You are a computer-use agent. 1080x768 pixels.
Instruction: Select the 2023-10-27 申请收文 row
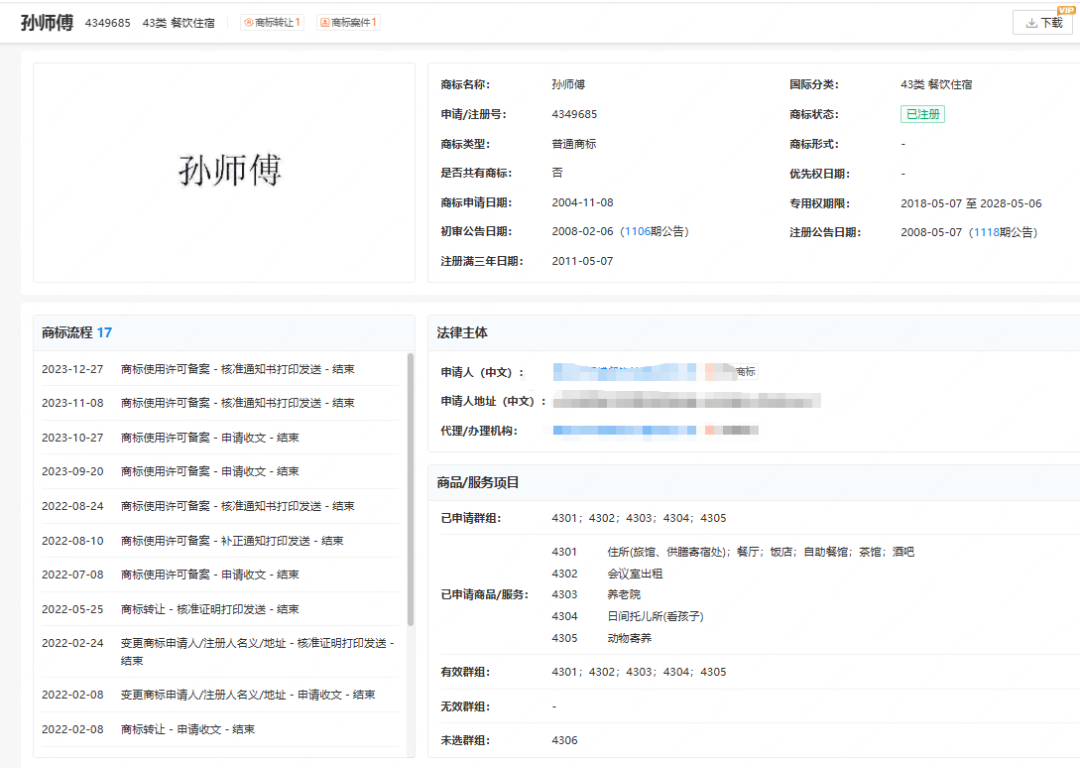coord(220,437)
